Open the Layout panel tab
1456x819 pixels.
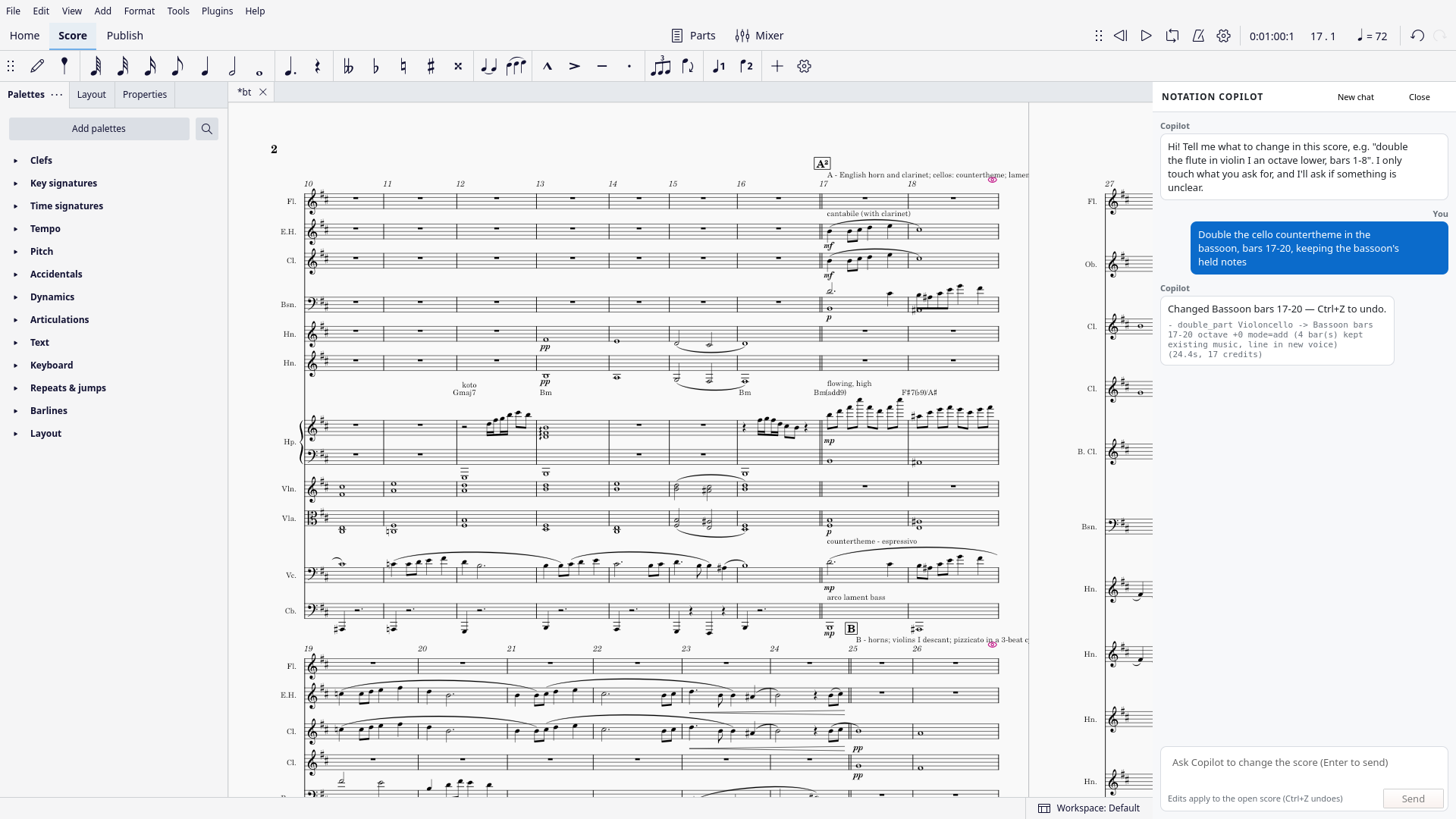click(92, 95)
